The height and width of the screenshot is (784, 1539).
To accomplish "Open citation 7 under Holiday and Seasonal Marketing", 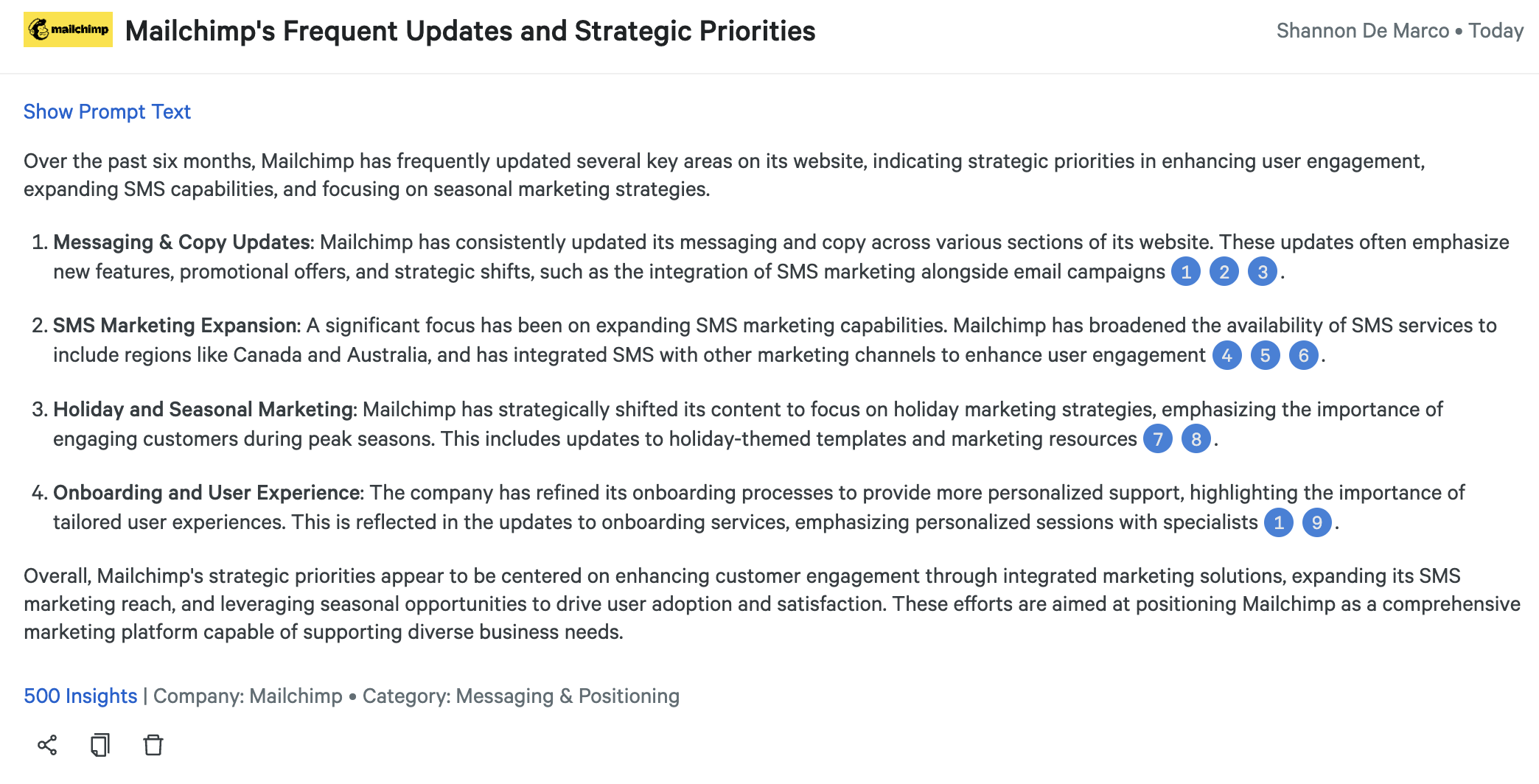I will (x=1158, y=439).
